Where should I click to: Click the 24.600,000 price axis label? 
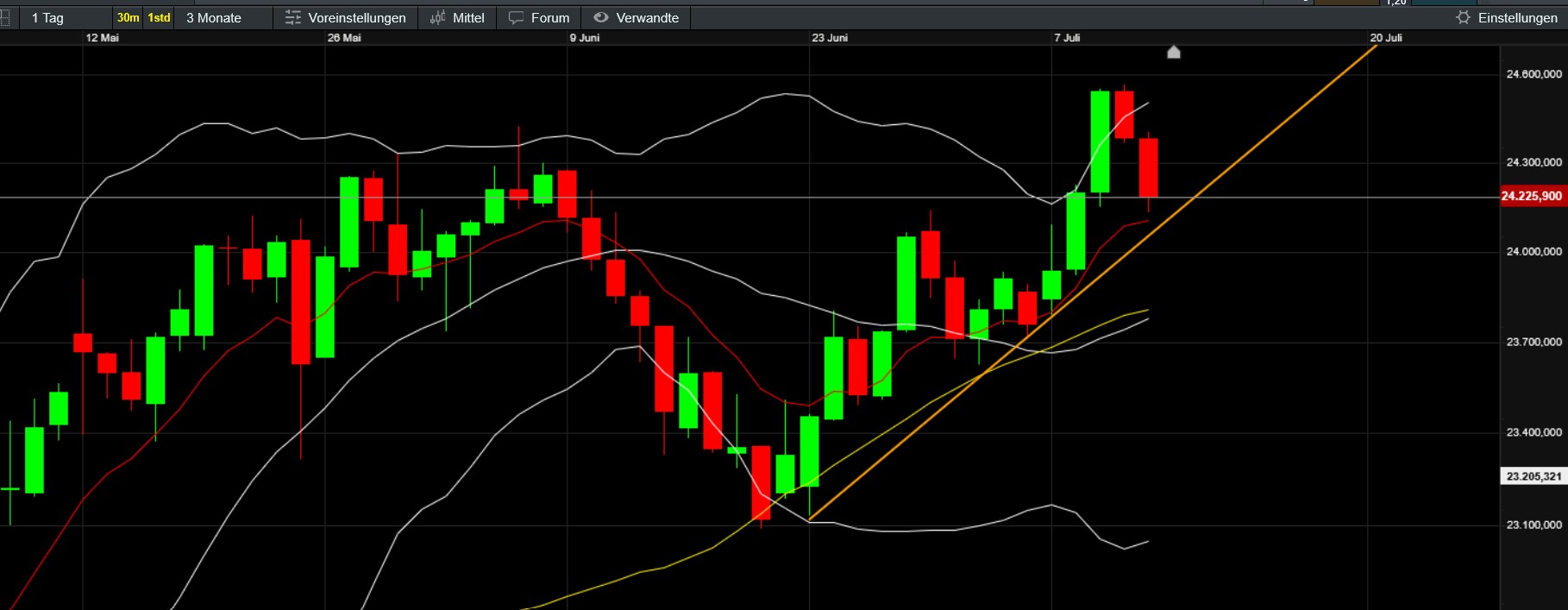[1534, 74]
